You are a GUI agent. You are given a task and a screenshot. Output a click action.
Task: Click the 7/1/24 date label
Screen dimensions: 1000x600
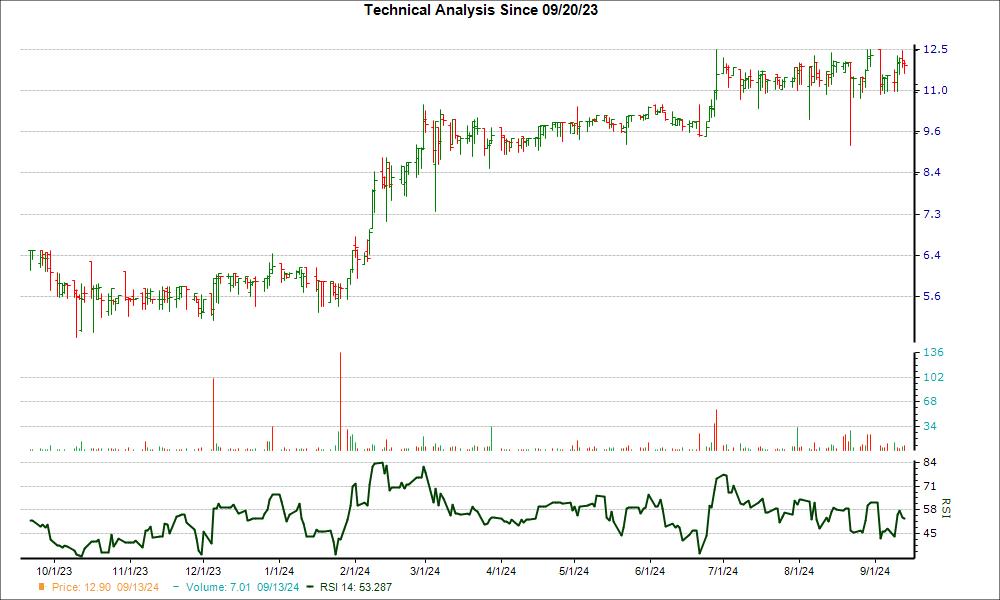coord(723,571)
